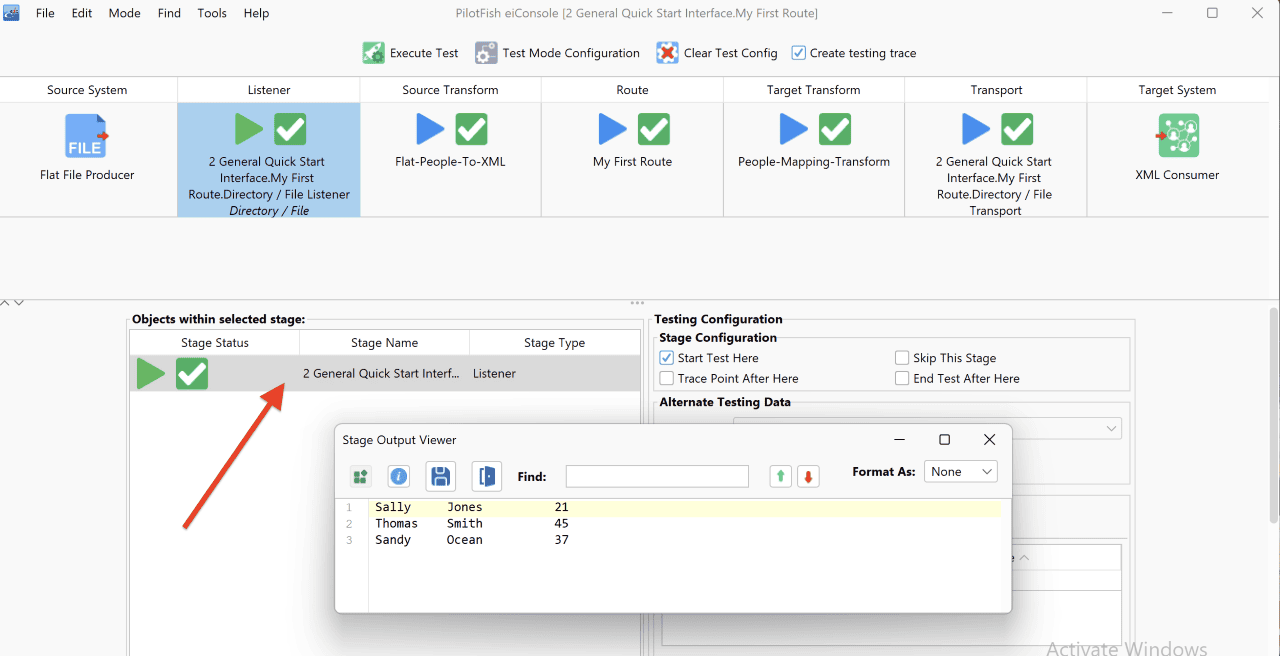The height and width of the screenshot is (656, 1280).
Task: Jump to previous match with green up arrow
Action: point(780,477)
